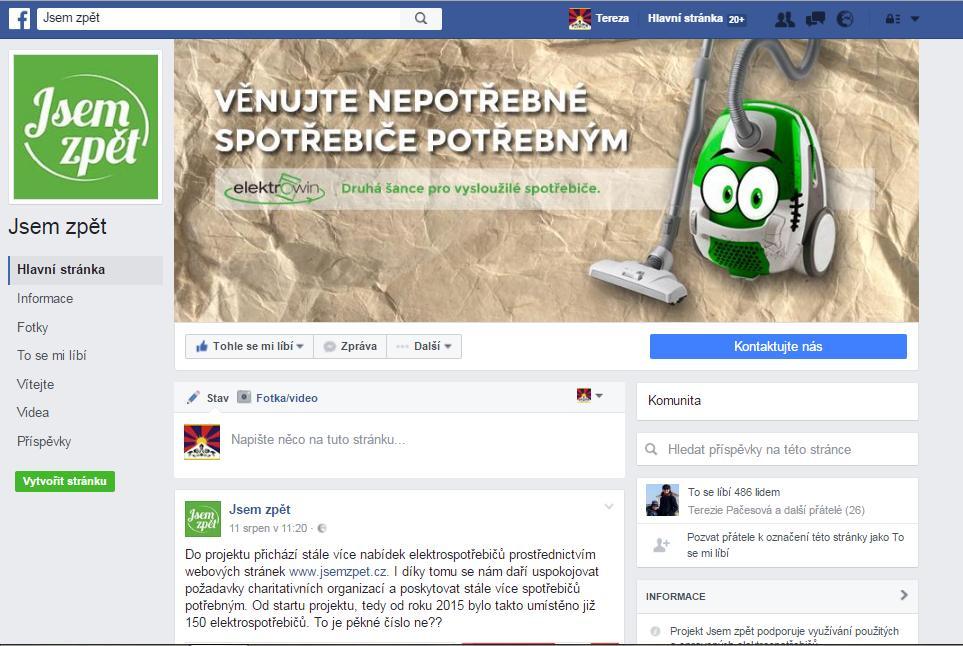
Task: Click the blue Kontaktujte nás button
Action: [778, 346]
